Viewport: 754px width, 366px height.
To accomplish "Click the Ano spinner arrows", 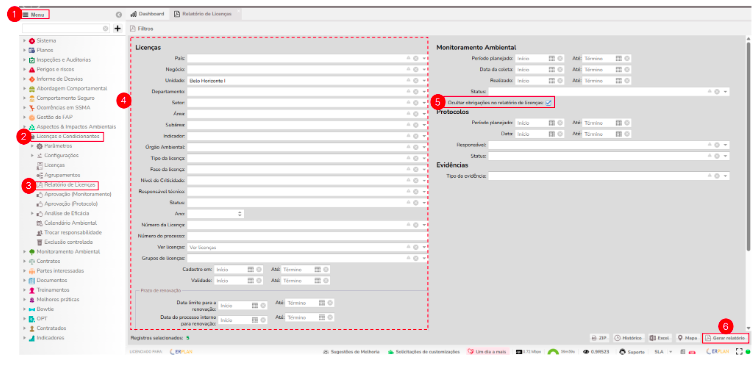I will 240,214.
